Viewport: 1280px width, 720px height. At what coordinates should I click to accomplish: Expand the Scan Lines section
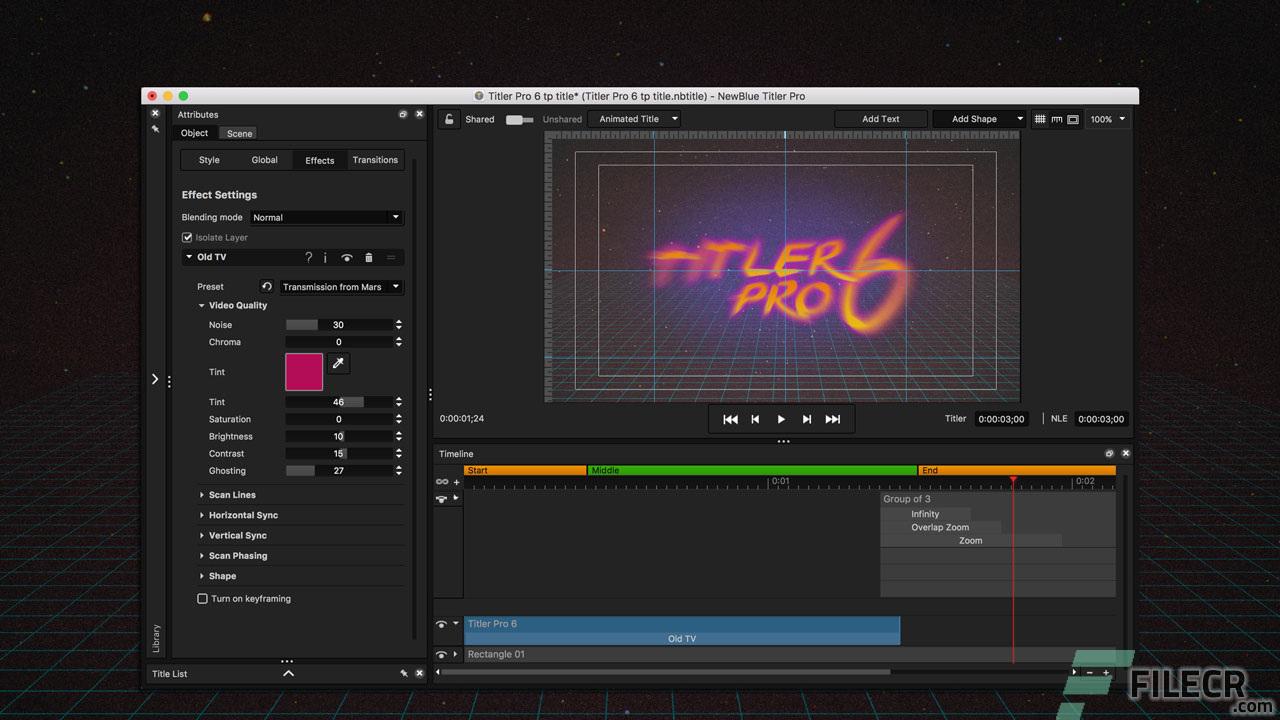click(202, 495)
